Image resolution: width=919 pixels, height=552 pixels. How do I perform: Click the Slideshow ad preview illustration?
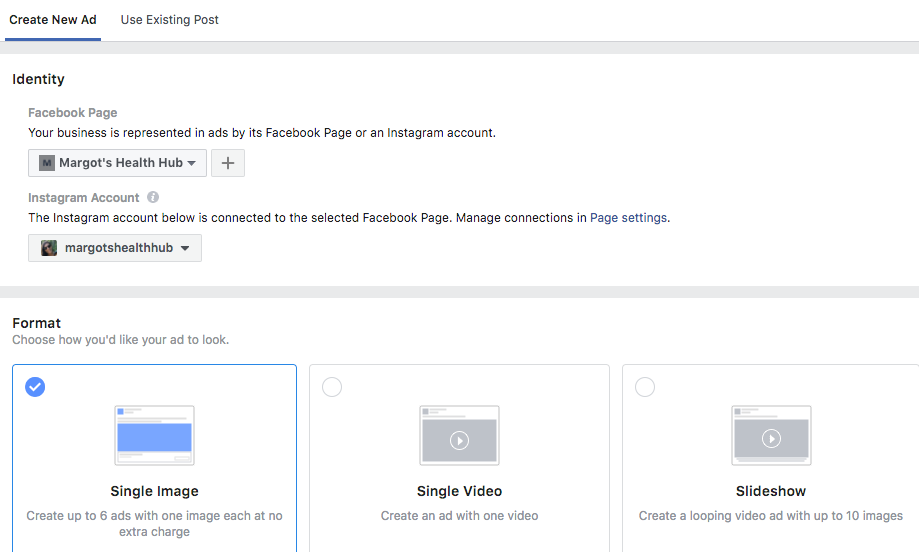click(771, 435)
